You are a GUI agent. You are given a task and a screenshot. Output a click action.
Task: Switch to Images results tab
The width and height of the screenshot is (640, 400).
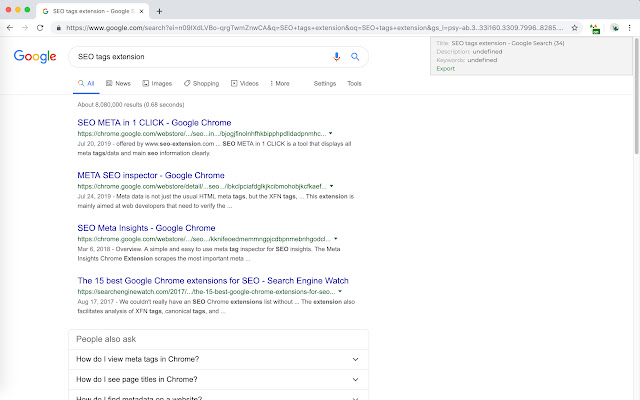tap(157, 83)
